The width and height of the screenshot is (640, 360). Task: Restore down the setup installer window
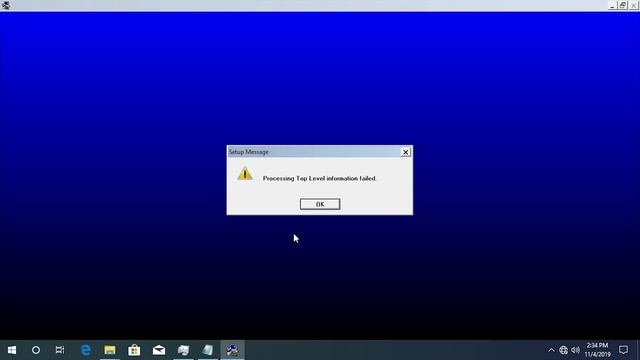click(x=622, y=5)
